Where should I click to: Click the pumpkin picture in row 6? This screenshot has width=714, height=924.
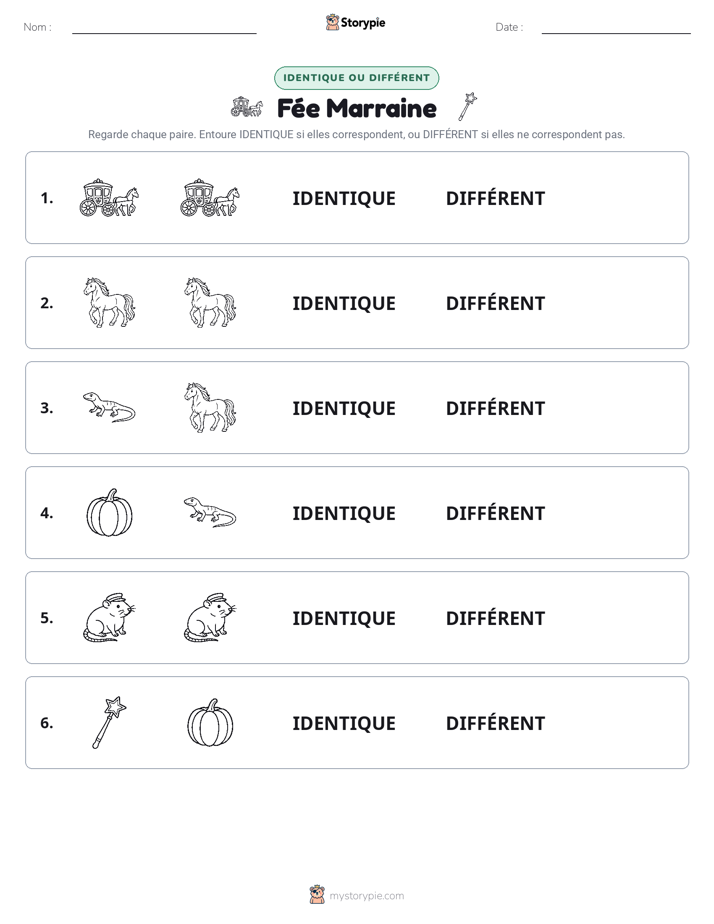point(210,722)
